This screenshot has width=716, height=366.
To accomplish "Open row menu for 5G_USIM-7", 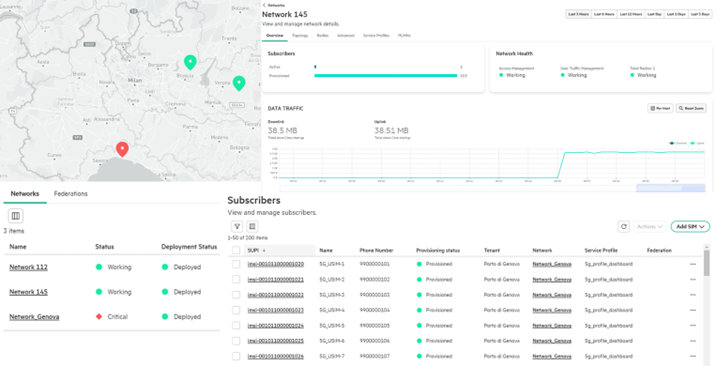I will point(693,356).
